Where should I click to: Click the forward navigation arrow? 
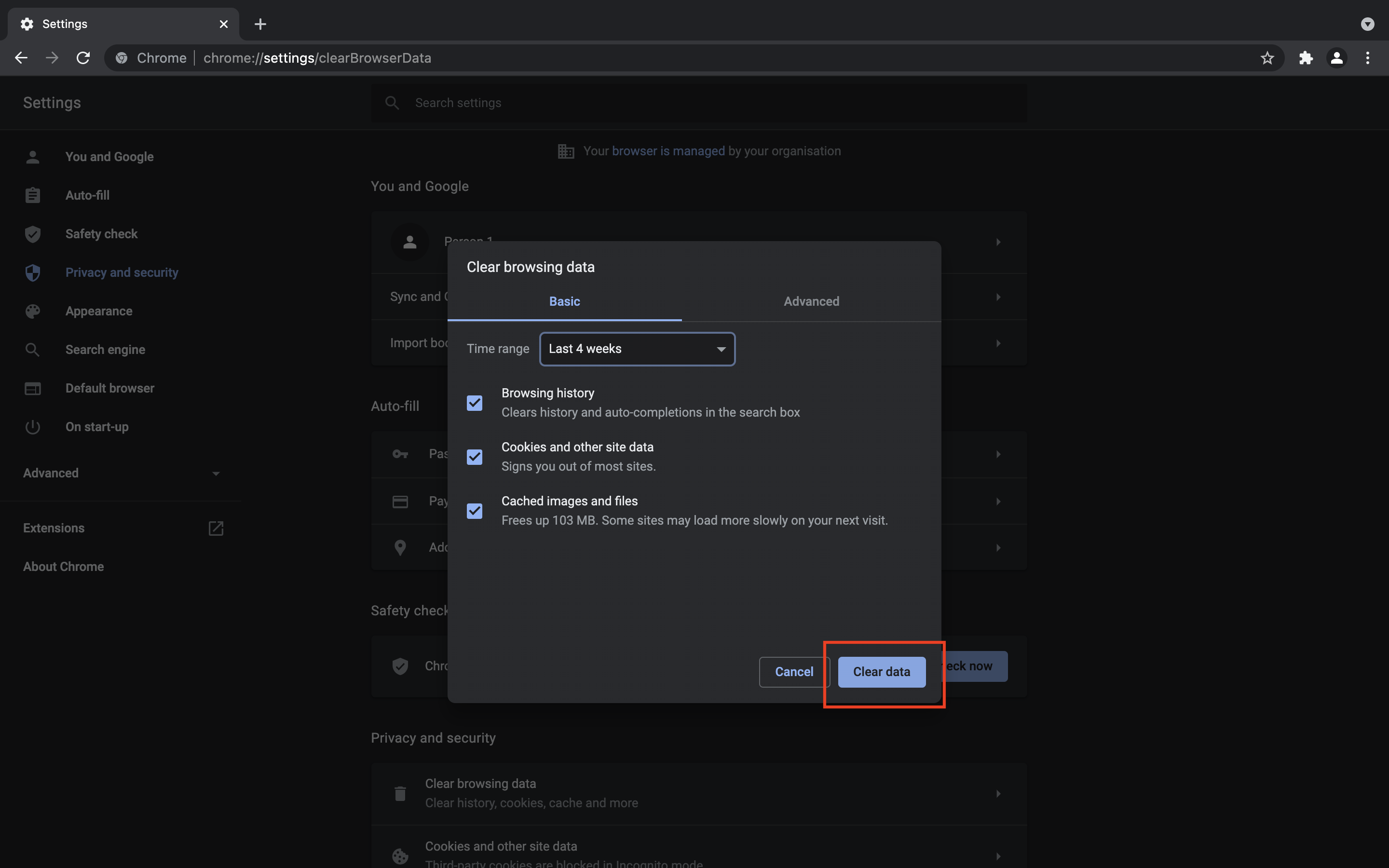tap(52, 58)
